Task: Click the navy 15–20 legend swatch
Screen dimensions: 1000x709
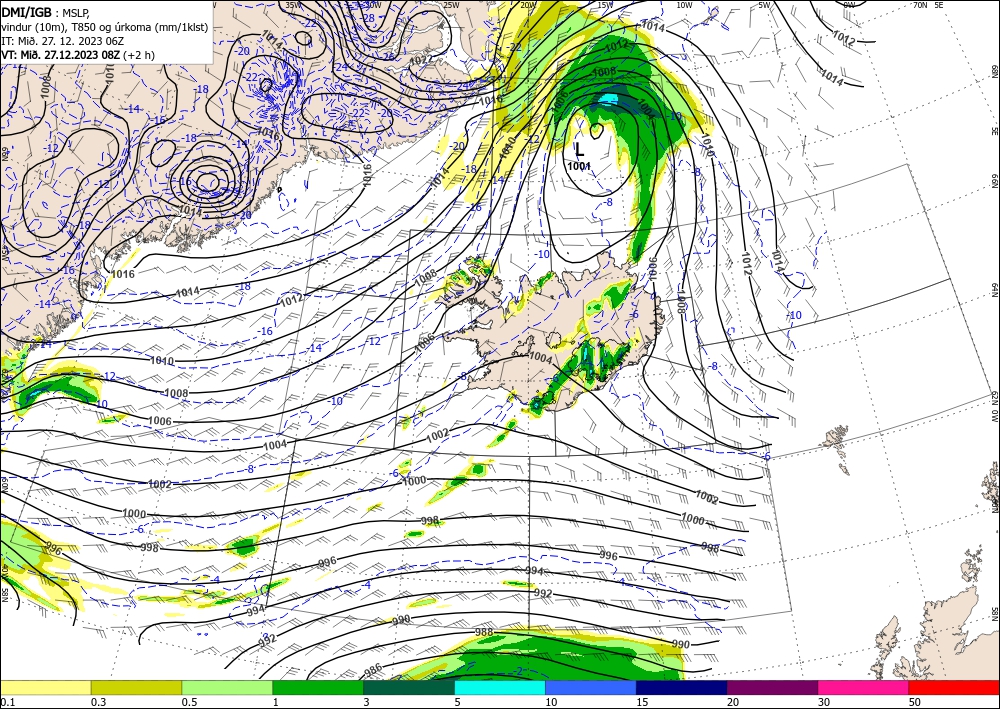Action: point(682,687)
